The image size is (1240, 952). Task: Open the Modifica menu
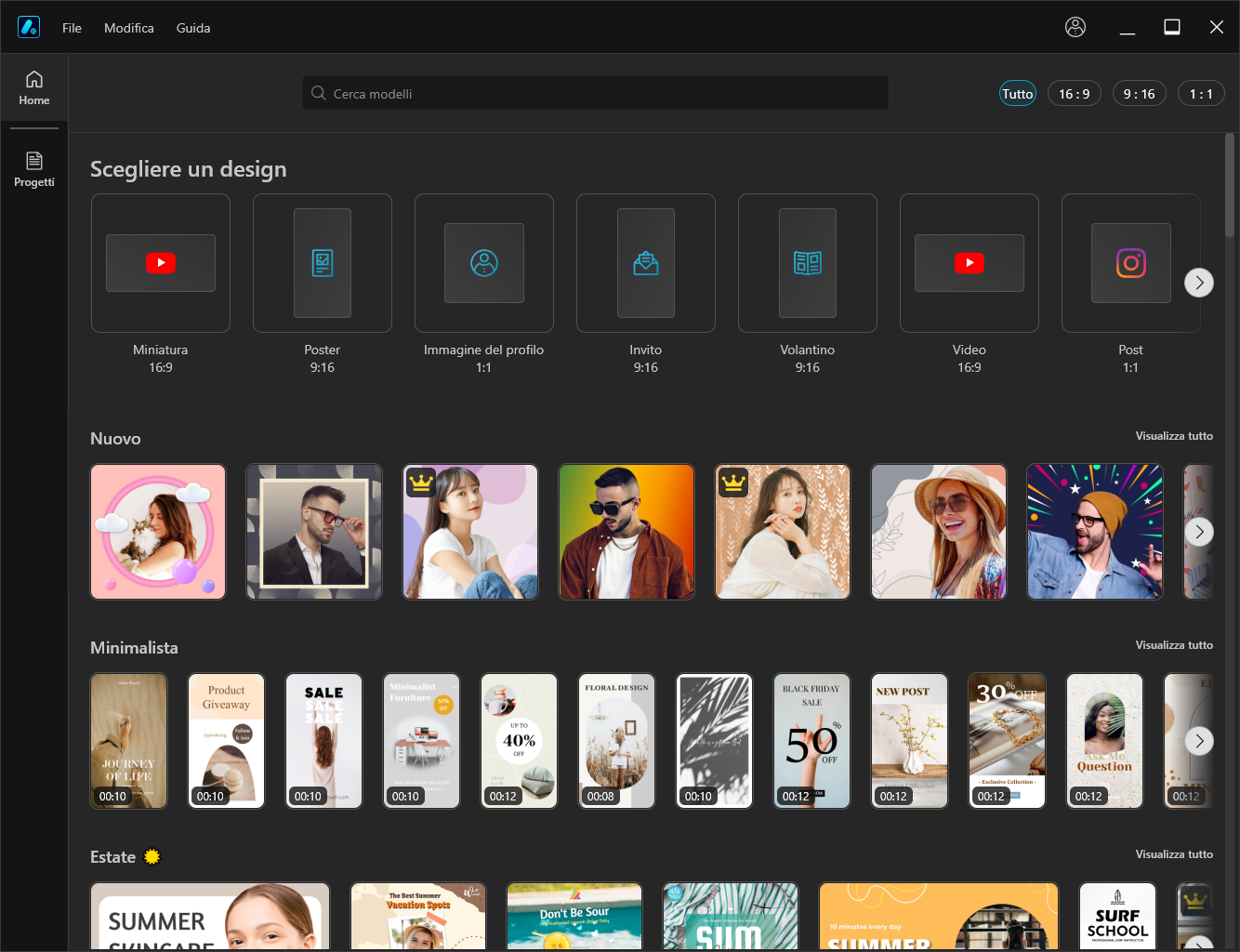(x=129, y=28)
